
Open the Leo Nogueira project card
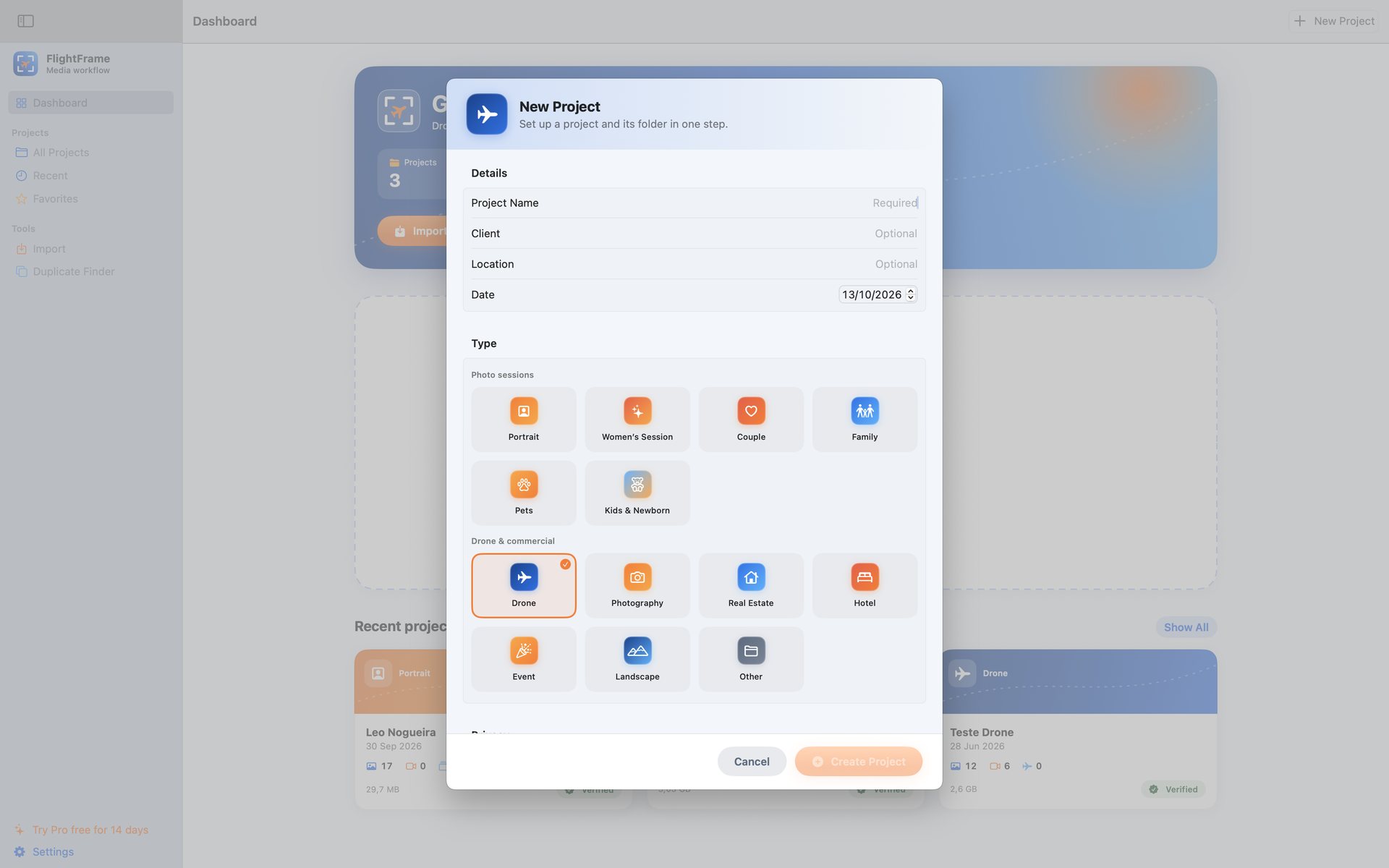coord(400,728)
